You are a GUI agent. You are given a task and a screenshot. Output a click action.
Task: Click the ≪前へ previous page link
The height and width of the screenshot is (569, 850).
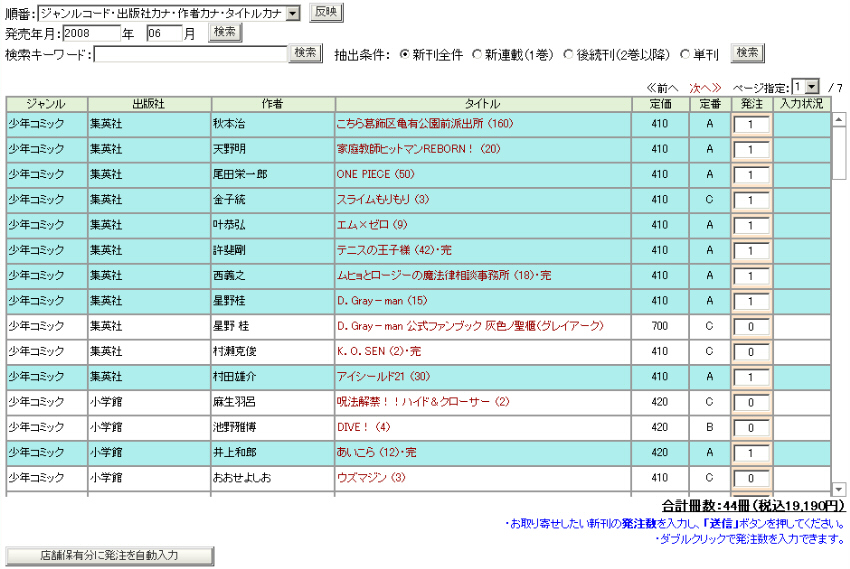(662, 88)
